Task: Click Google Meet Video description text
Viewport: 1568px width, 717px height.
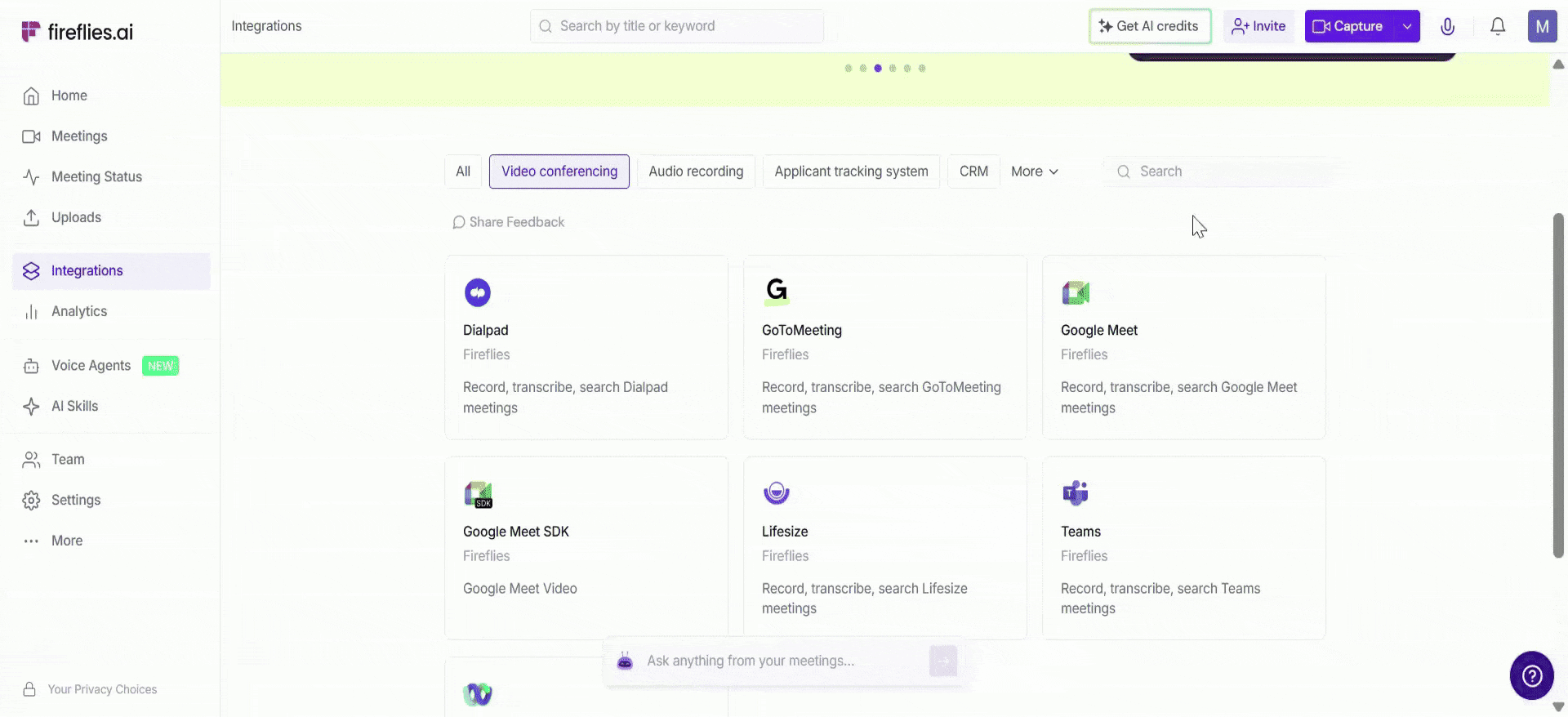Action: point(520,589)
